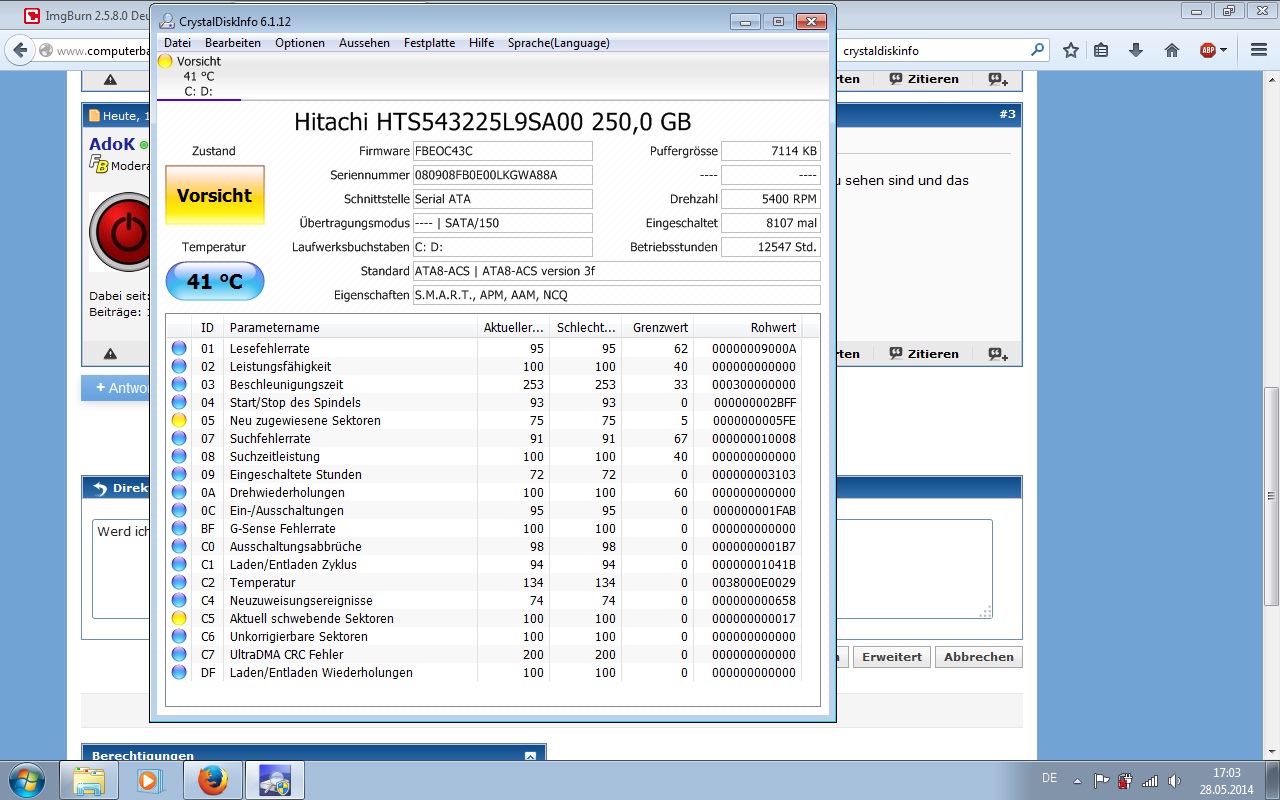
Task: Click status icon for Laden/Entladen Zyklus row
Action: click(179, 564)
